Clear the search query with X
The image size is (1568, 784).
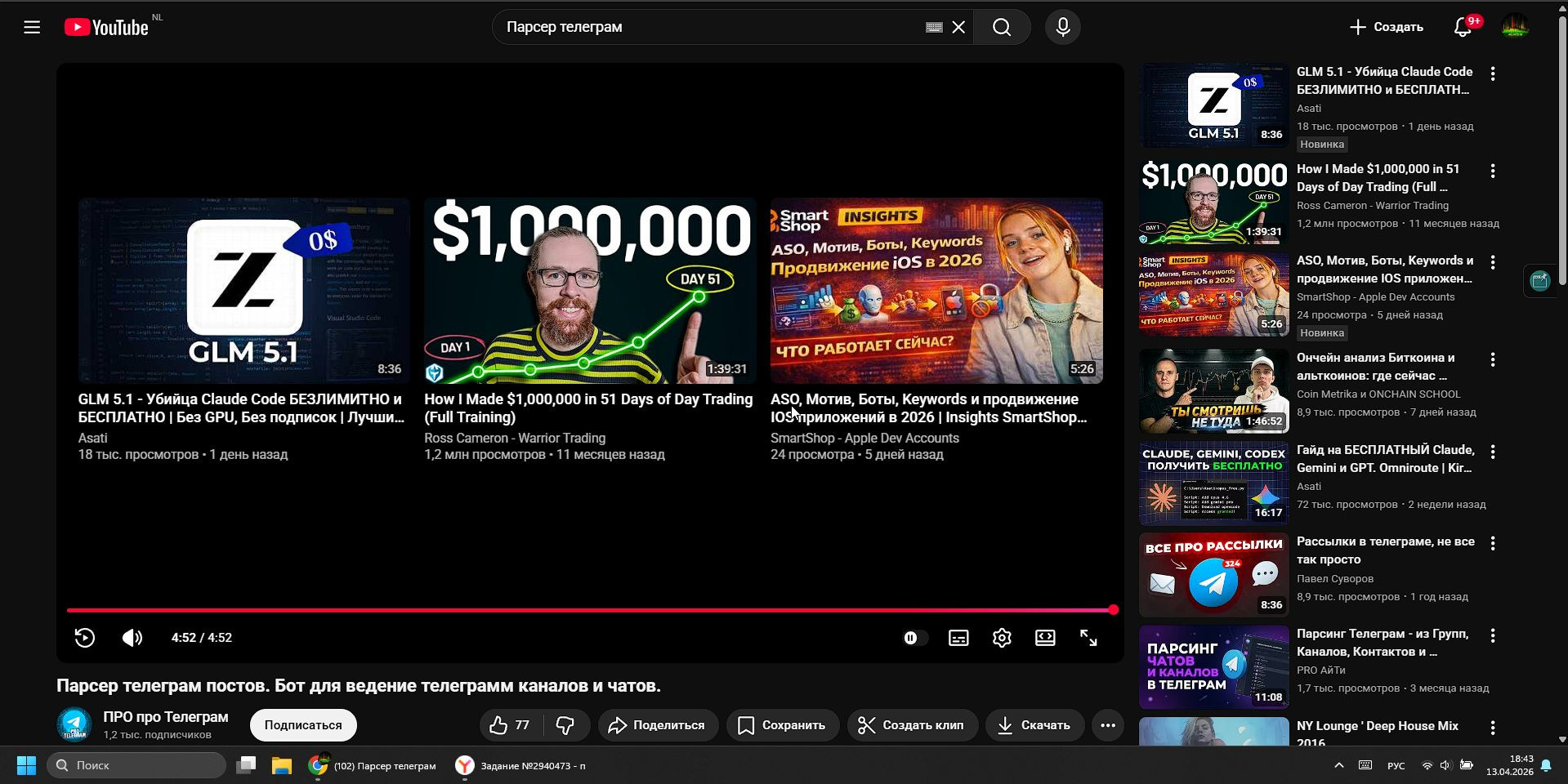[958, 27]
